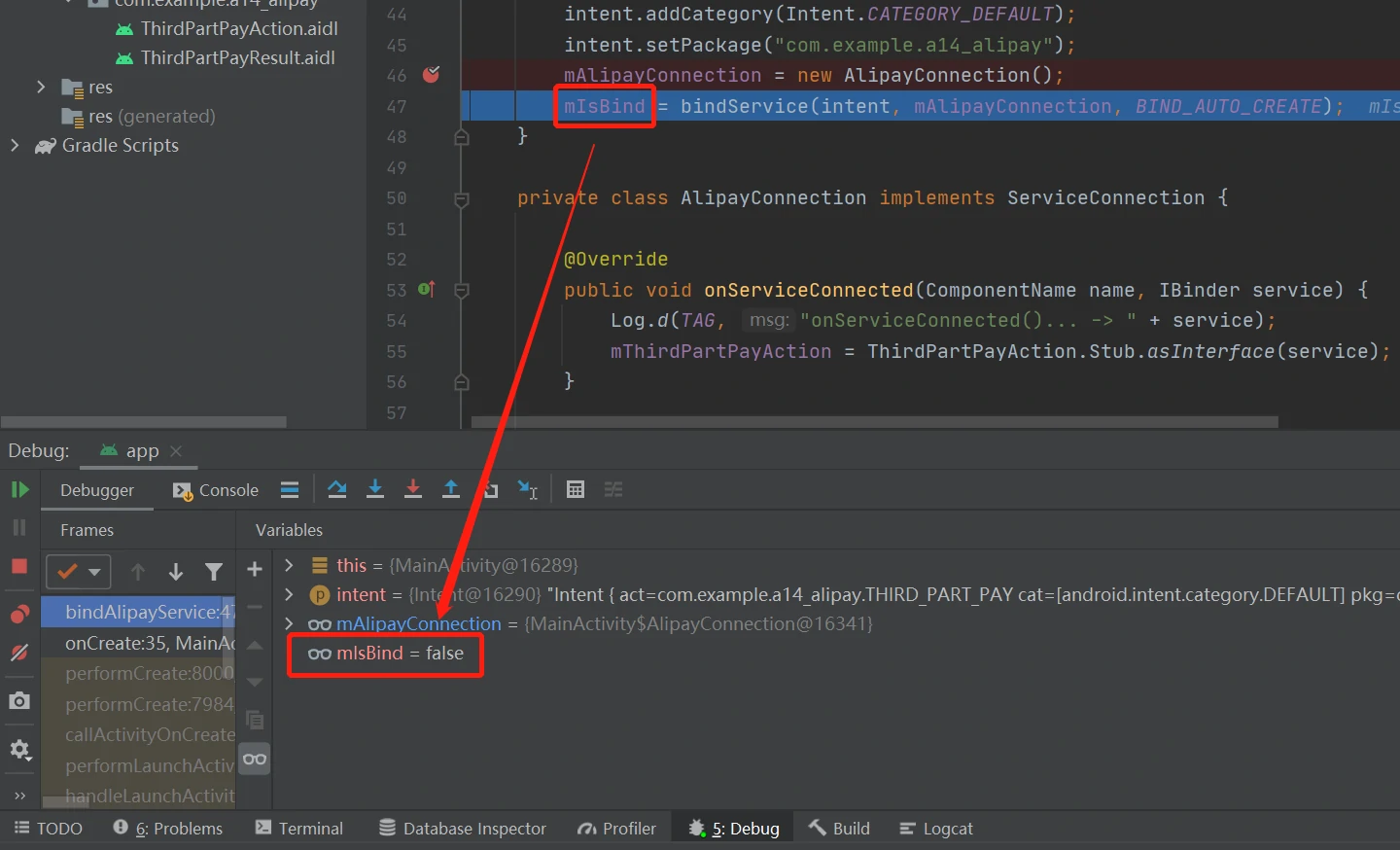The height and width of the screenshot is (850, 1400).
Task: Click the Step Out upward arrow icon
Action: pyautogui.click(x=451, y=489)
